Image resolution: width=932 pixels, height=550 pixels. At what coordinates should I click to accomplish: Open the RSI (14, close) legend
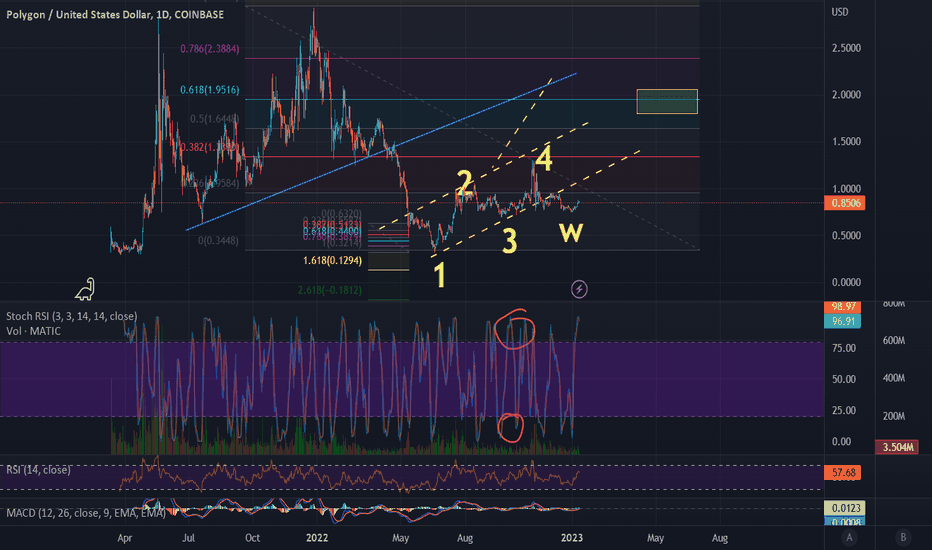pos(38,470)
